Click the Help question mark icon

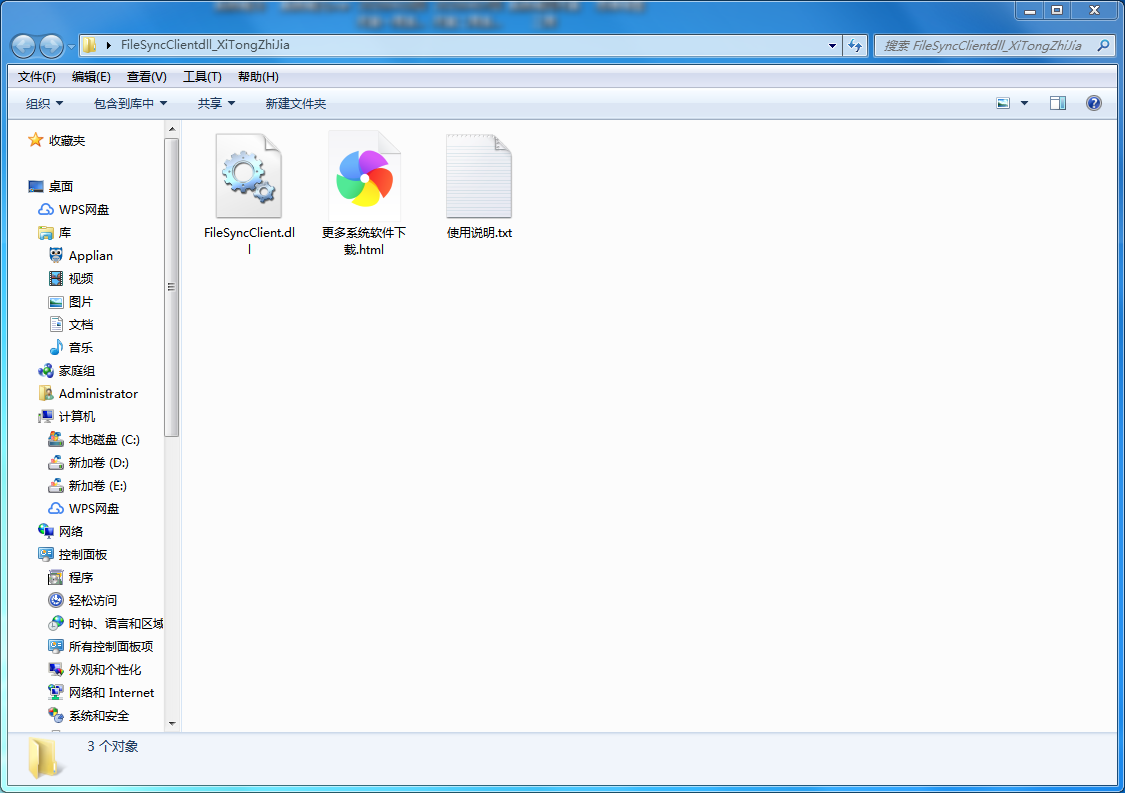1093,103
